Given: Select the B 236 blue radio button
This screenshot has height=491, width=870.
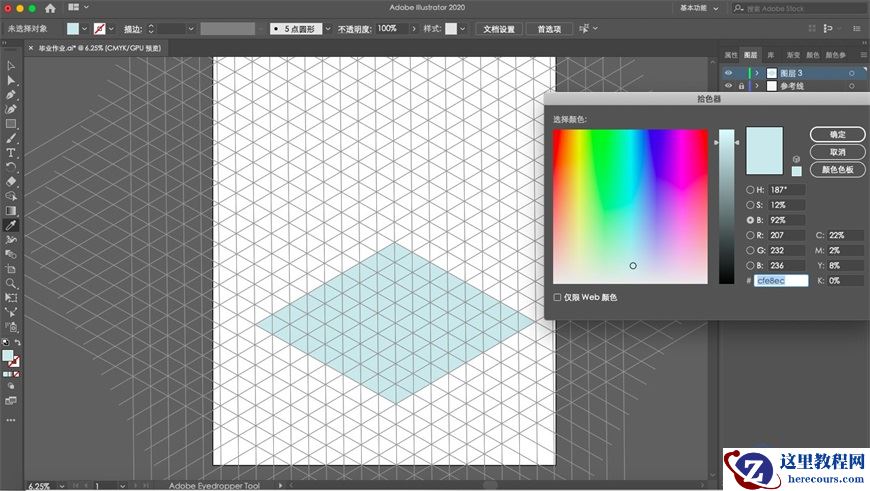Looking at the screenshot, I should click(x=750, y=265).
